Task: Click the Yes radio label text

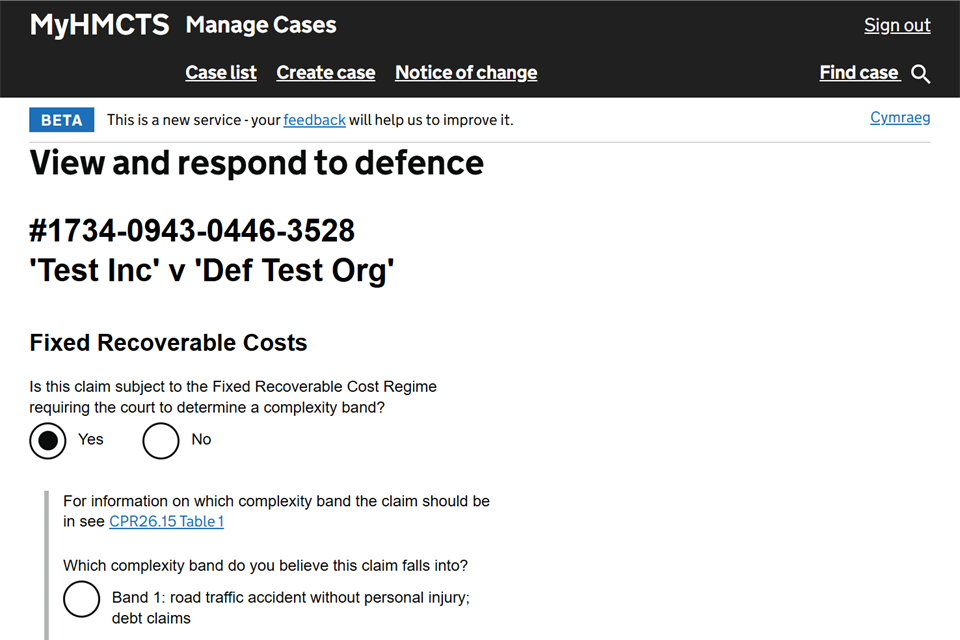Action: coord(91,439)
